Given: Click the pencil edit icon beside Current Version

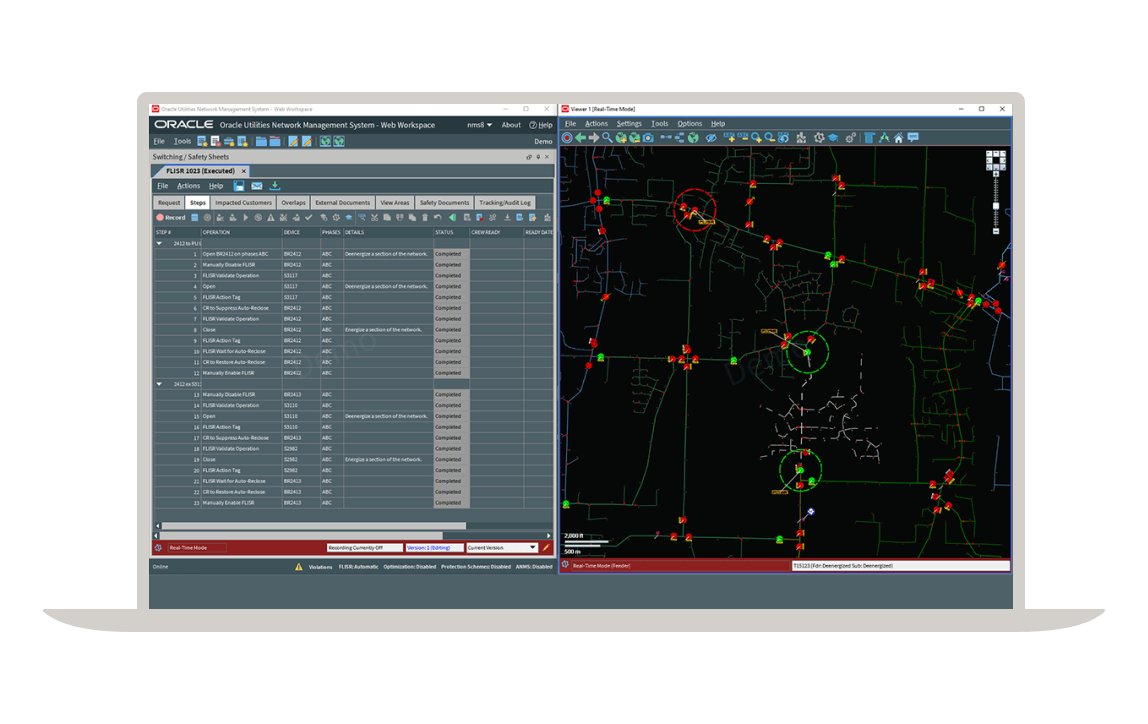Looking at the screenshot, I should (x=546, y=548).
